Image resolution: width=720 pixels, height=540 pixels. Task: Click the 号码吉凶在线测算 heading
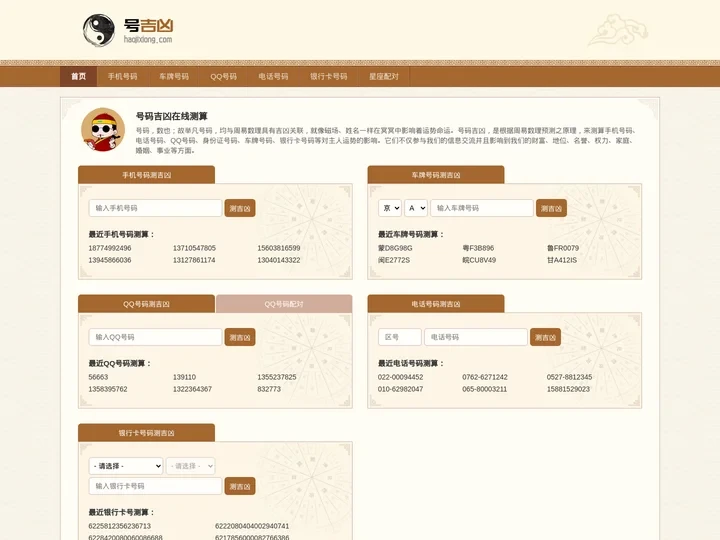pos(172,116)
